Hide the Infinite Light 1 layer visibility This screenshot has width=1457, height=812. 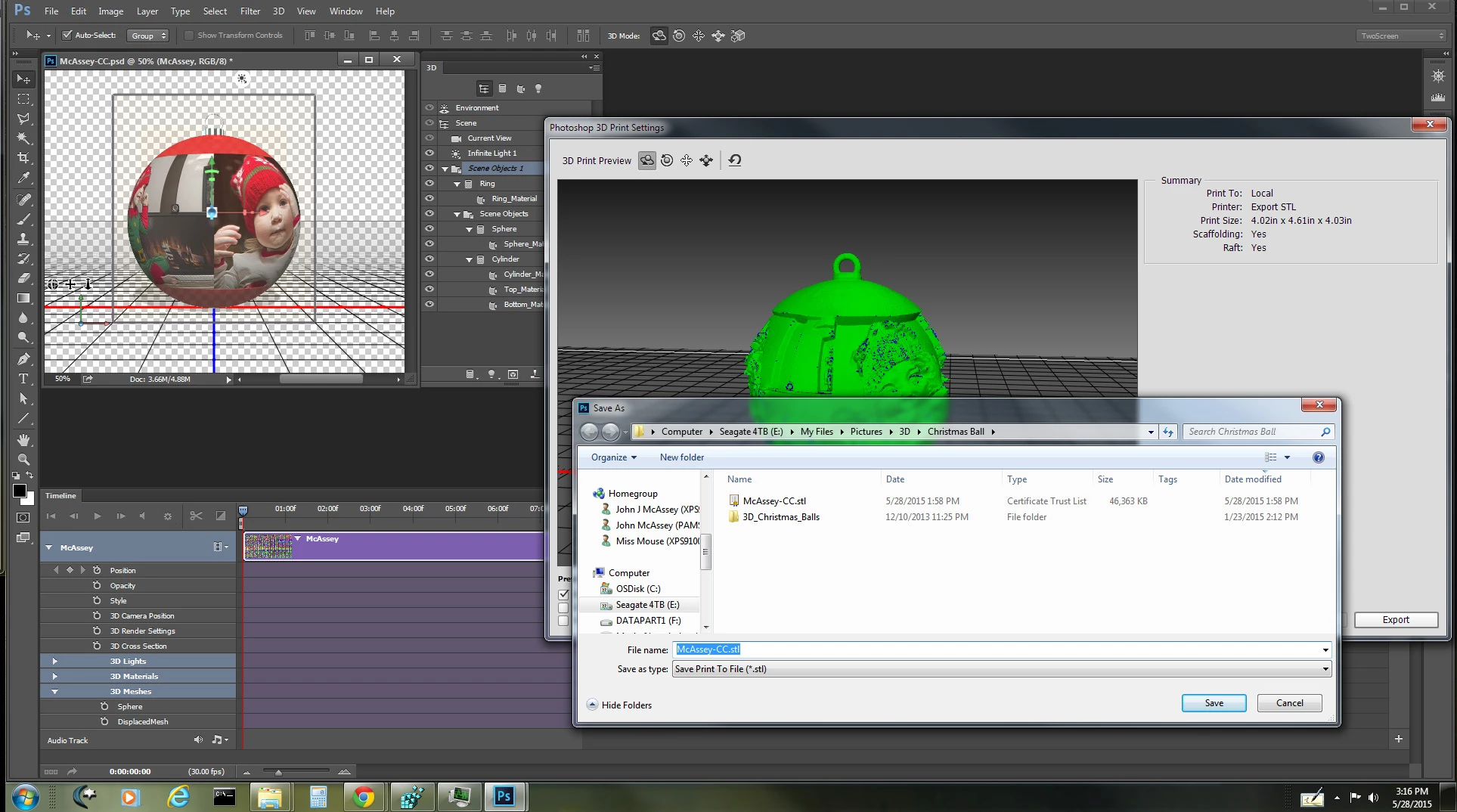[x=429, y=153]
